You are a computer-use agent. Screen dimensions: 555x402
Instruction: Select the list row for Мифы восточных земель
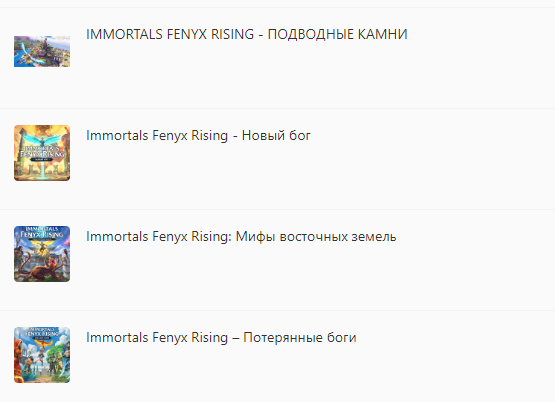(278, 260)
